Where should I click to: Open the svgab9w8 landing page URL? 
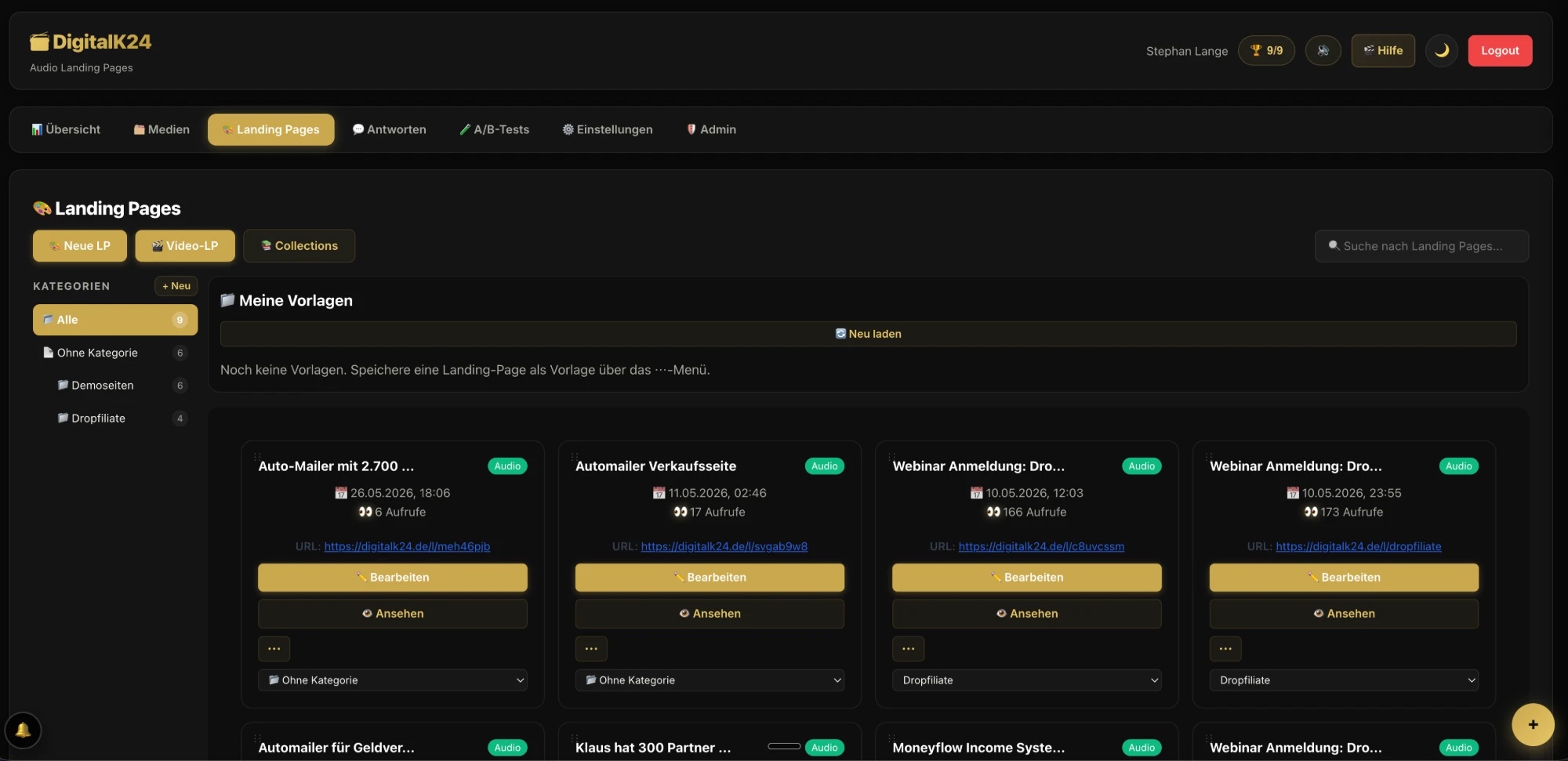point(724,546)
